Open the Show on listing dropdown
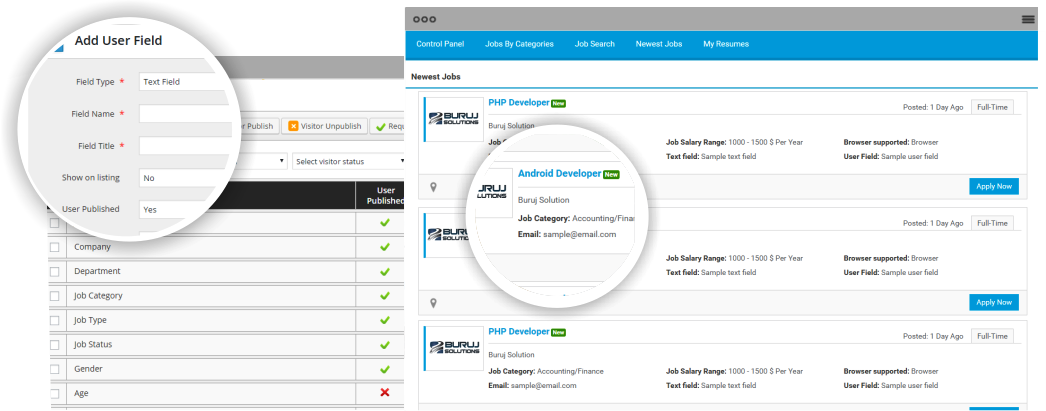 point(185,178)
